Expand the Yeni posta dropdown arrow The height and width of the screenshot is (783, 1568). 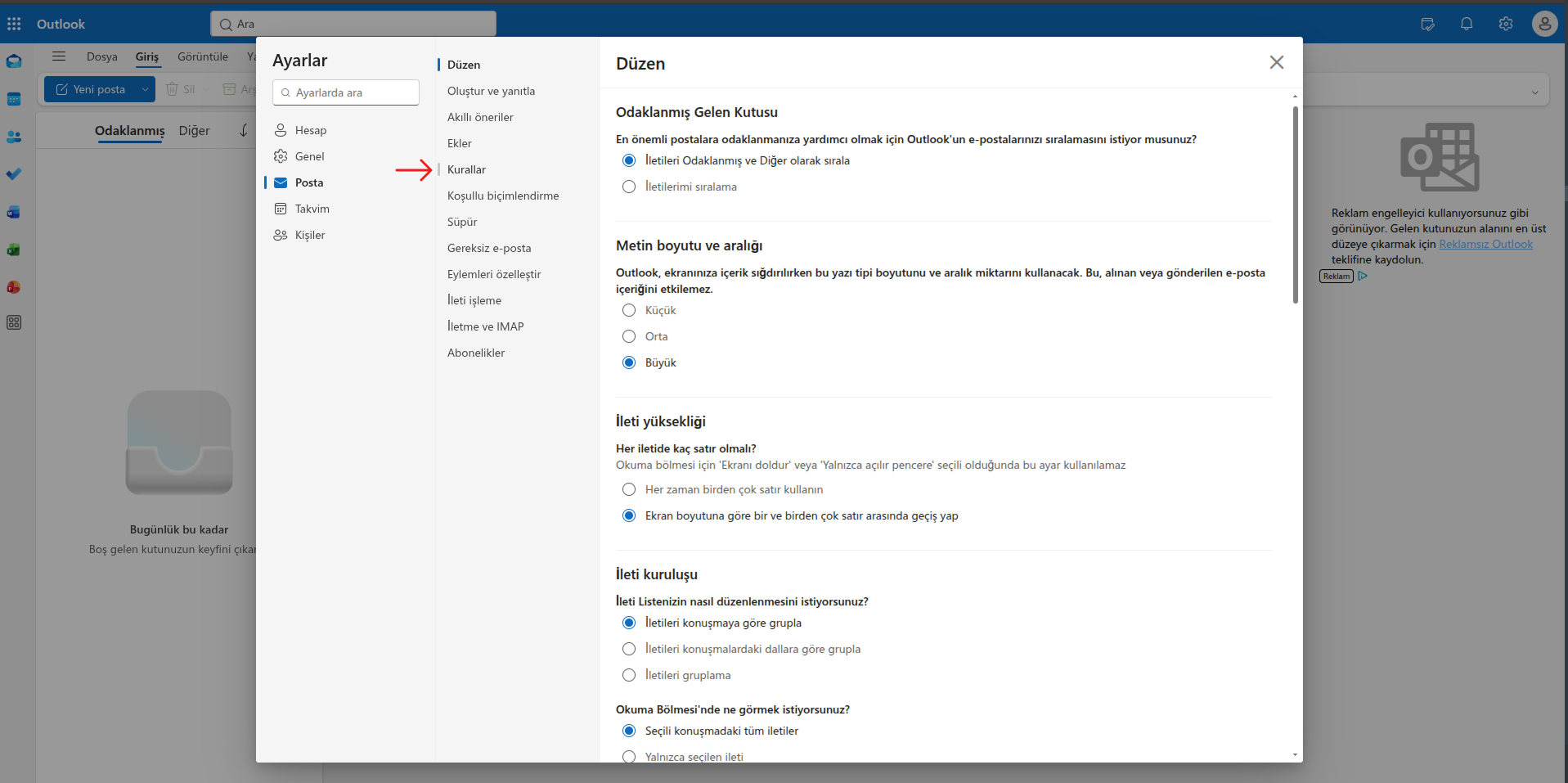[145, 89]
